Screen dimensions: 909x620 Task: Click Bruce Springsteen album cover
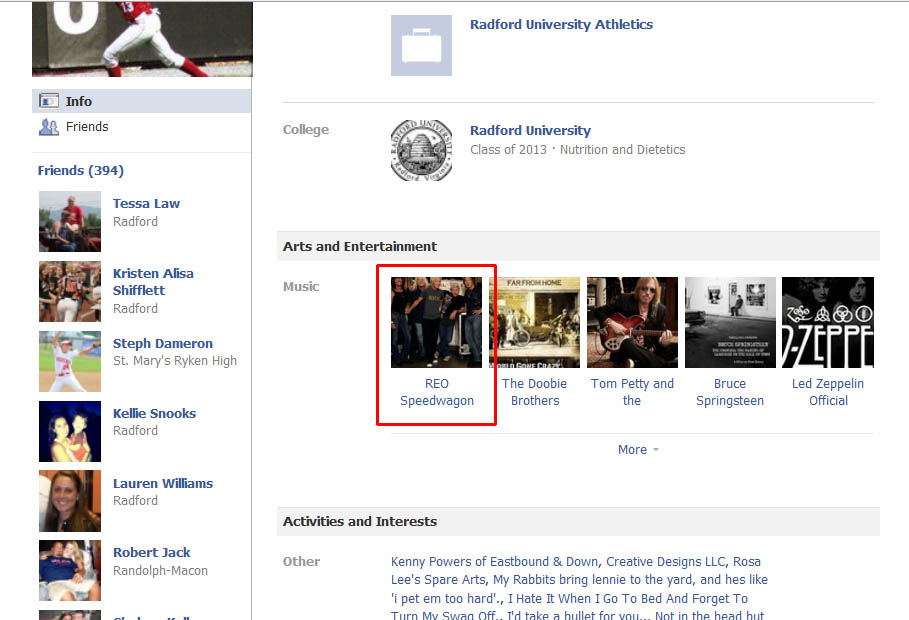tap(730, 323)
